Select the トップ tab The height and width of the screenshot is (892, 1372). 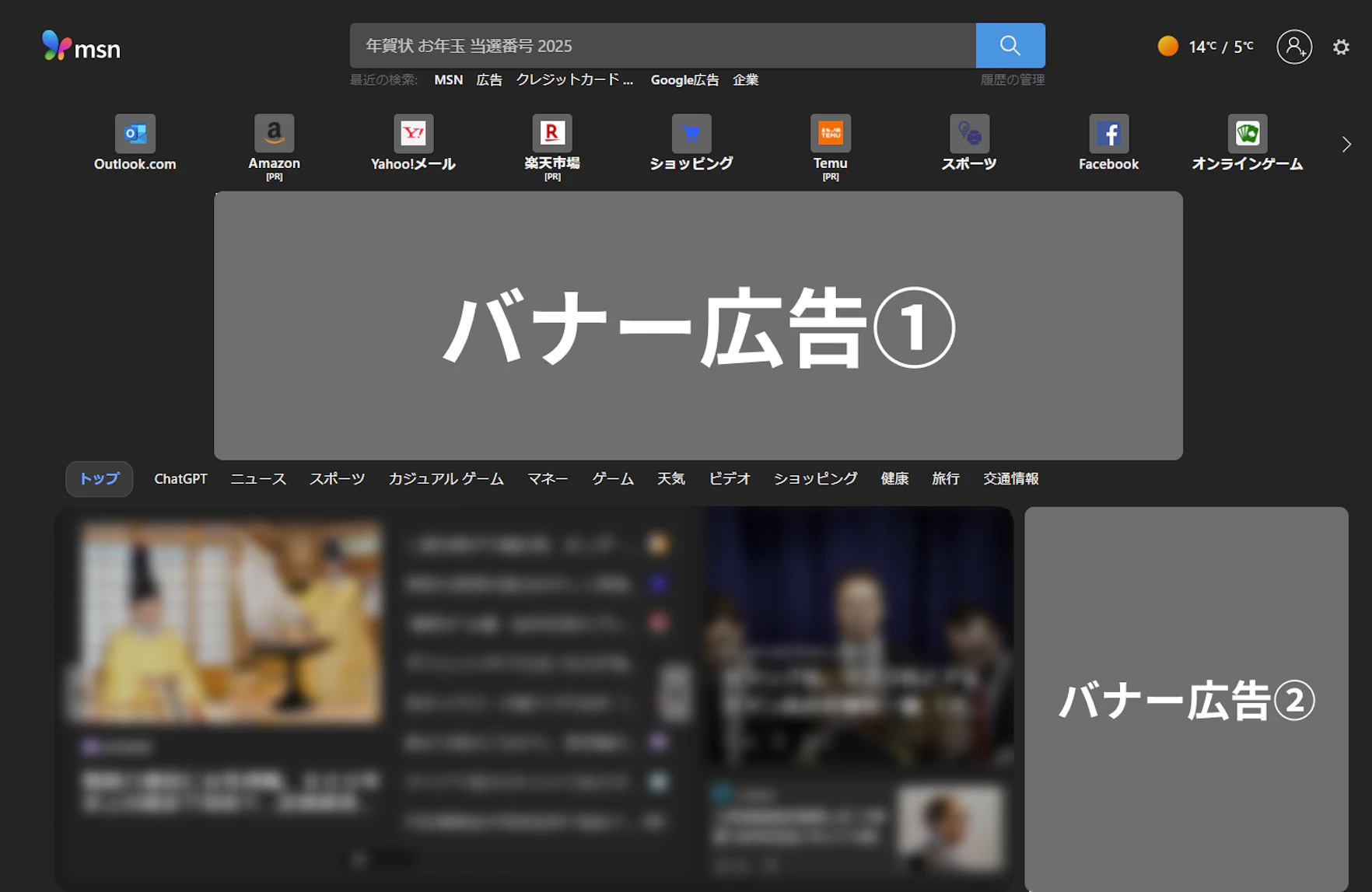click(100, 479)
